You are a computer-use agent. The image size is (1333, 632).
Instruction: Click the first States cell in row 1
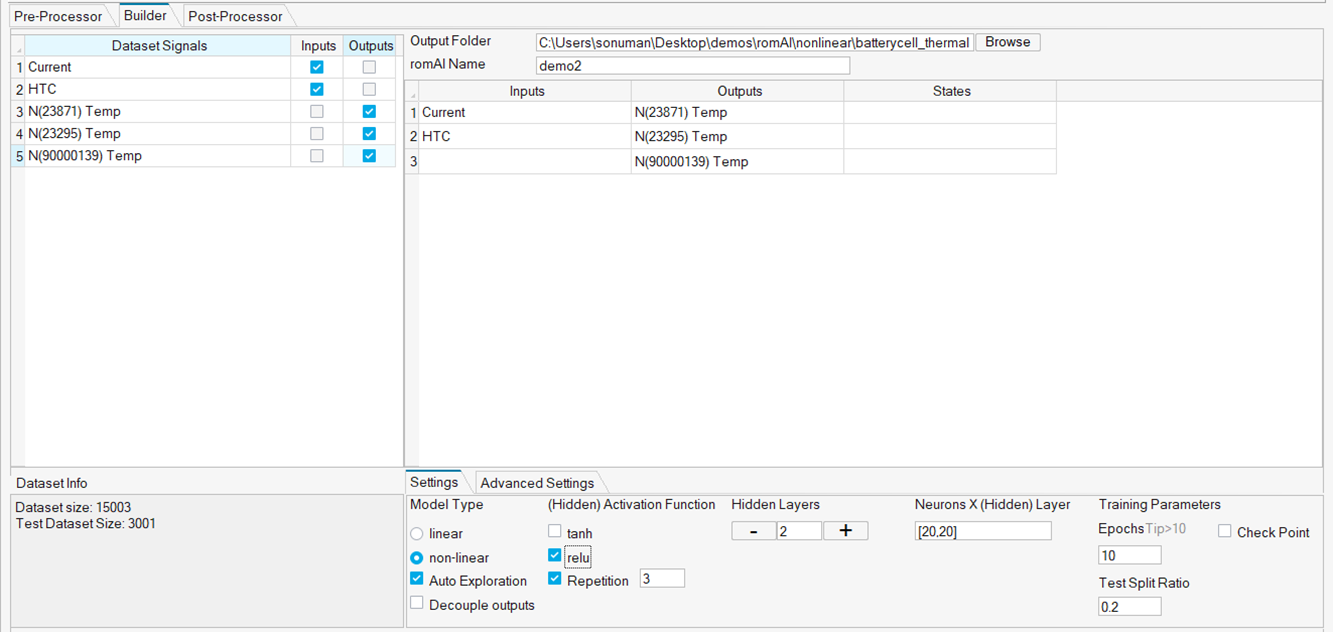coord(951,112)
